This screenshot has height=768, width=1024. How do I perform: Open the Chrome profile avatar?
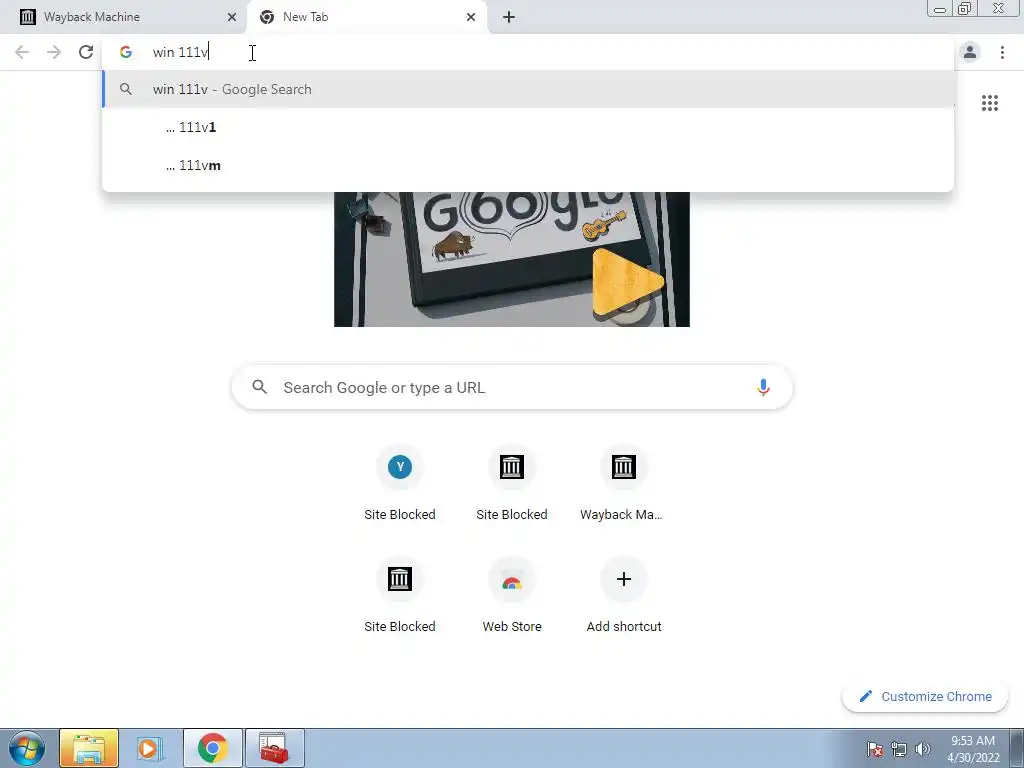click(x=970, y=52)
